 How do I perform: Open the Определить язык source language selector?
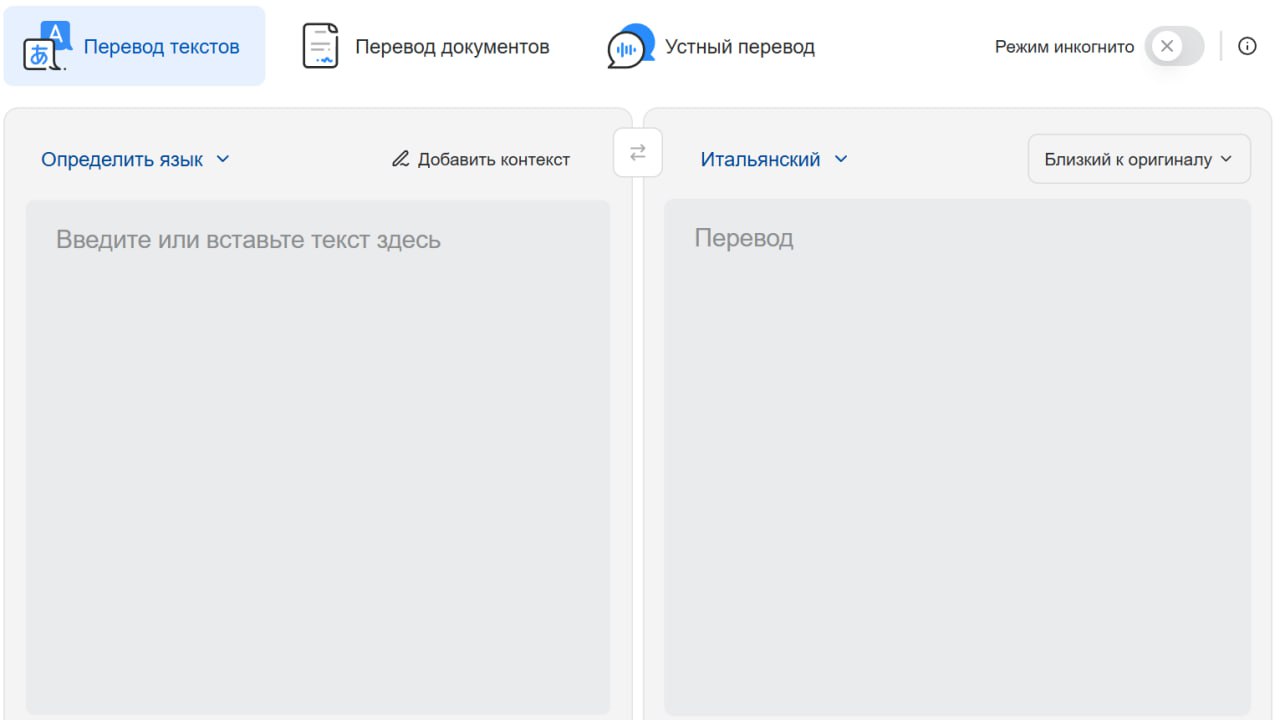(x=122, y=159)
